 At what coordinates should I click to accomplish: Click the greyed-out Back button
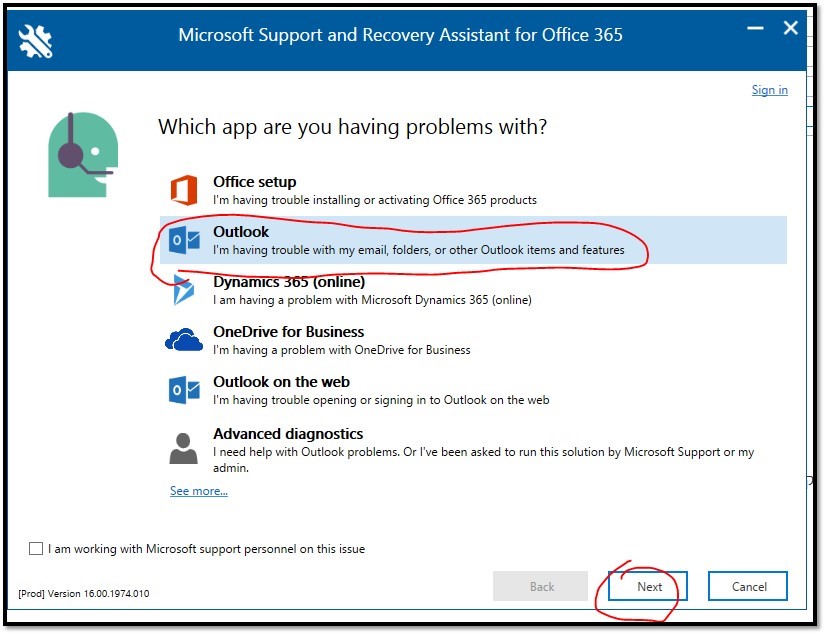tap(541, 586)
